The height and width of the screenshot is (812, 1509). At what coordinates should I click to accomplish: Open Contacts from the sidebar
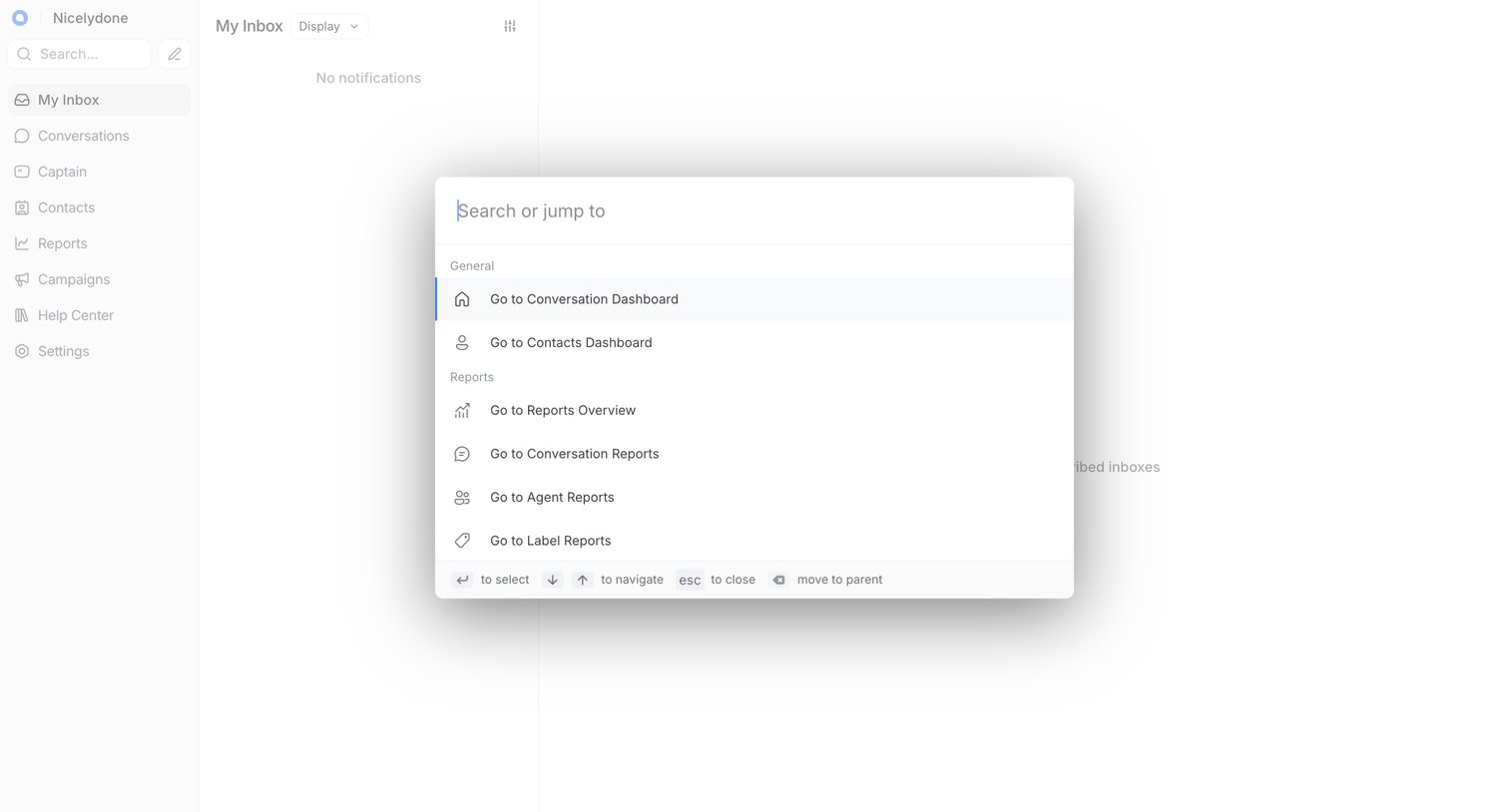[99, 207]
